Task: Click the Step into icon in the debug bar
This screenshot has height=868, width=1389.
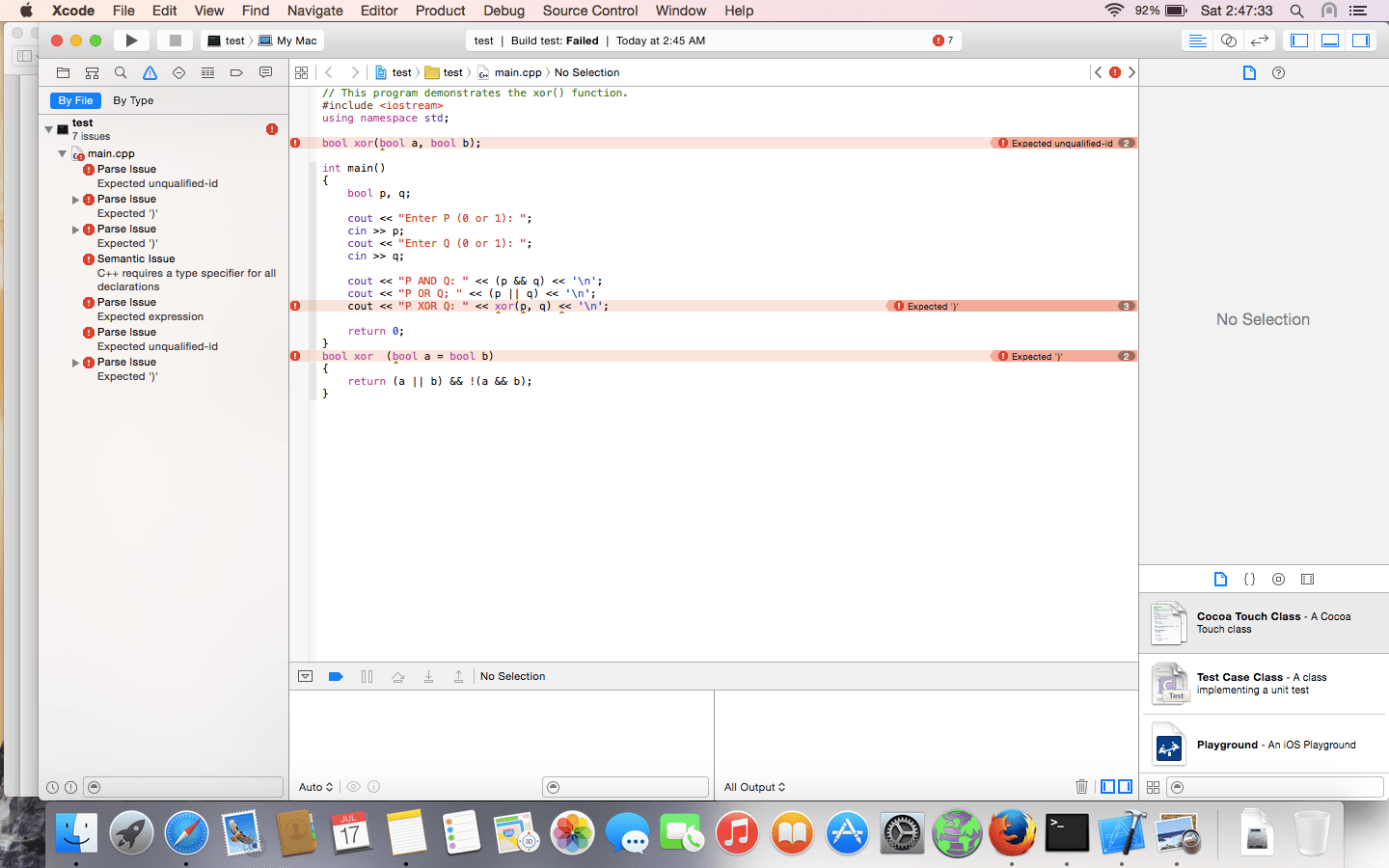Action: tap(428, 676)
